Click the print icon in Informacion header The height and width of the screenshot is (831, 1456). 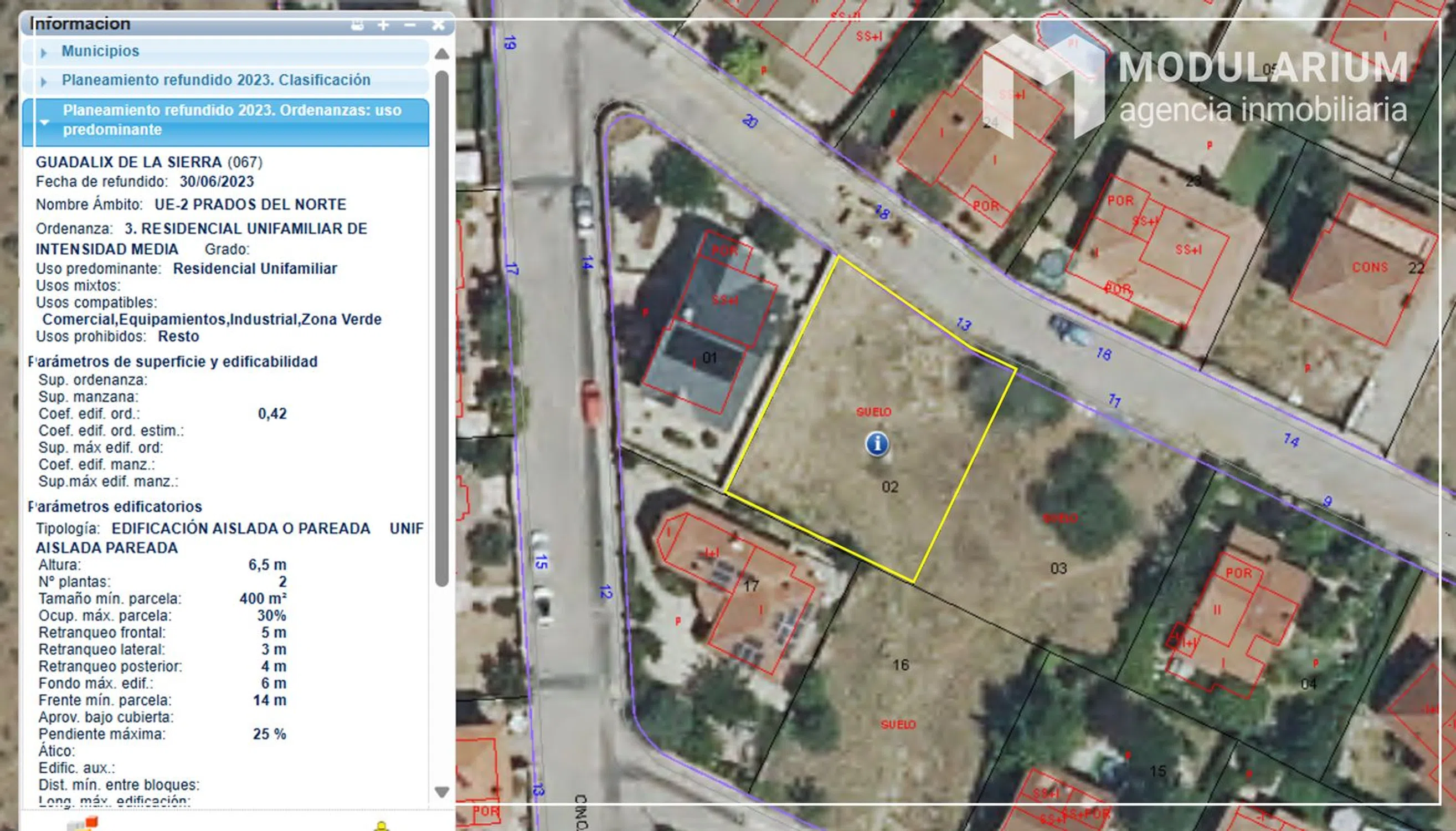[x=358, y=25]
